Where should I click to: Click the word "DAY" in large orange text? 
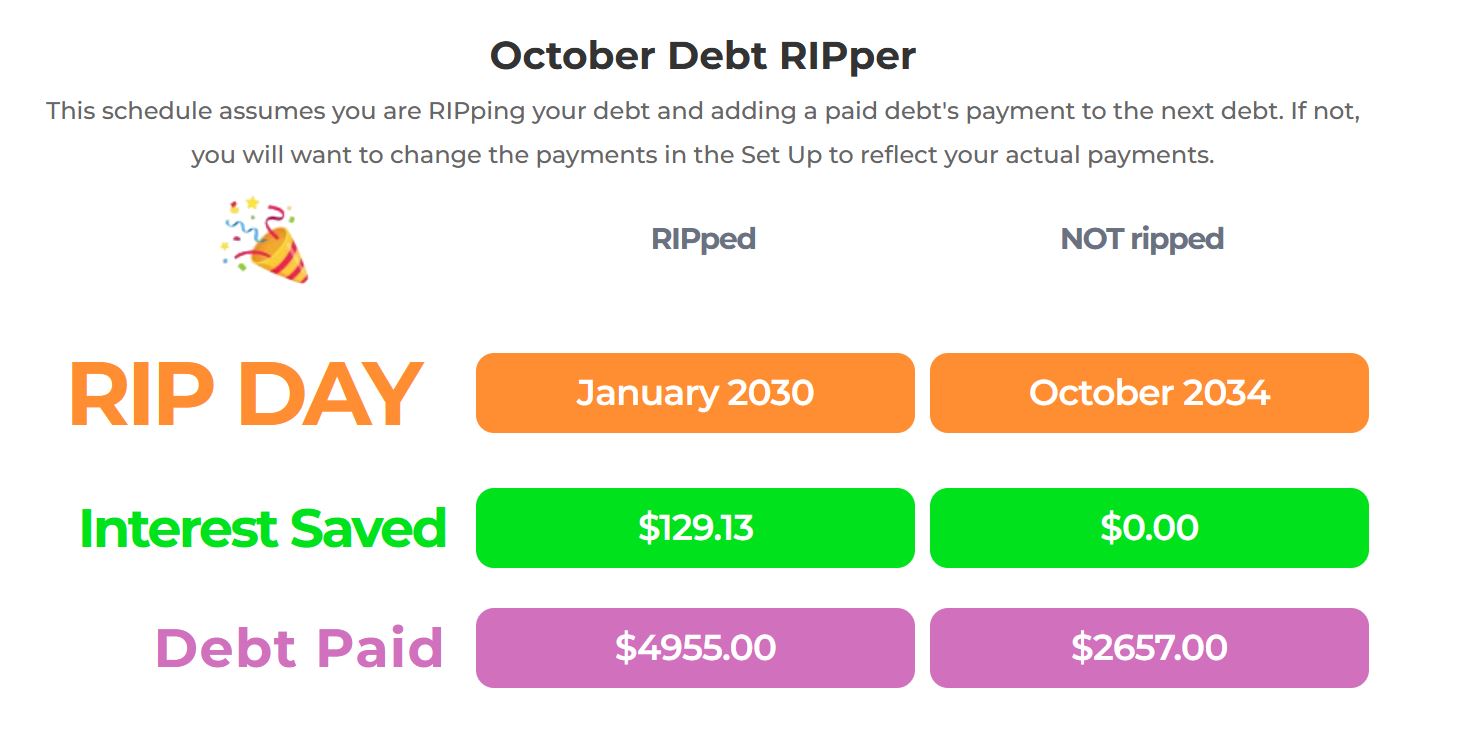pos(330,395)
